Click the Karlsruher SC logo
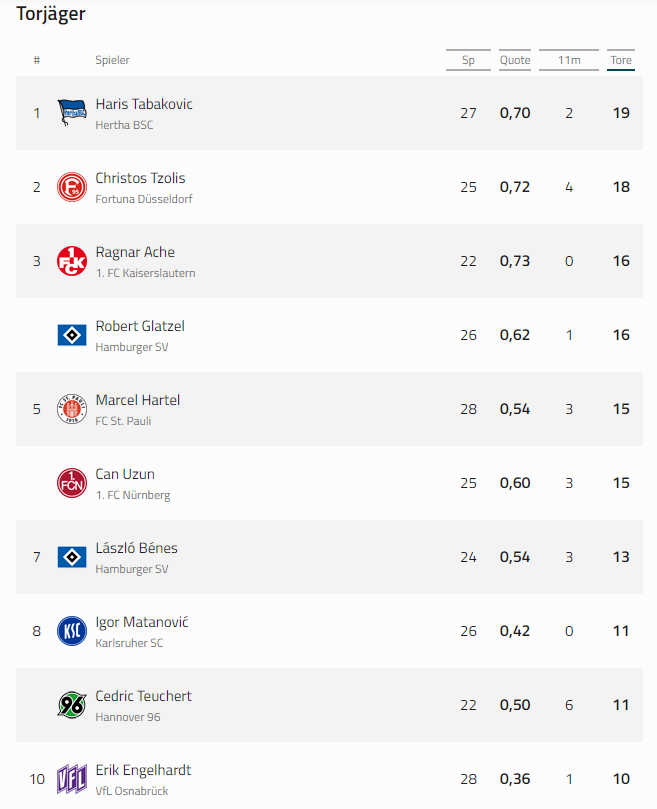The image size is (657, 809). click(72, 630)
